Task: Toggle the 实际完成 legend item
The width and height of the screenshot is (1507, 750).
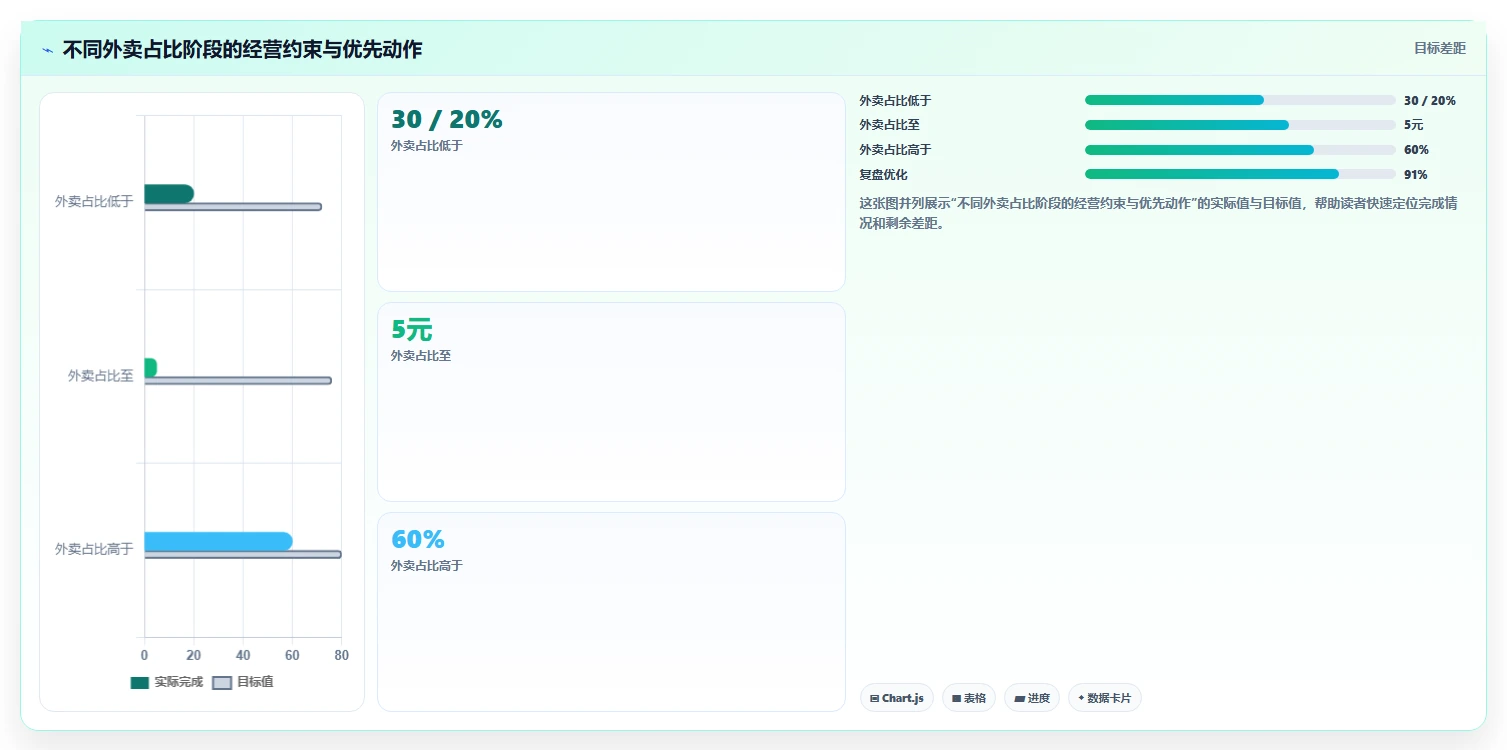Action: pyautogui.click(x=167, y=682)
